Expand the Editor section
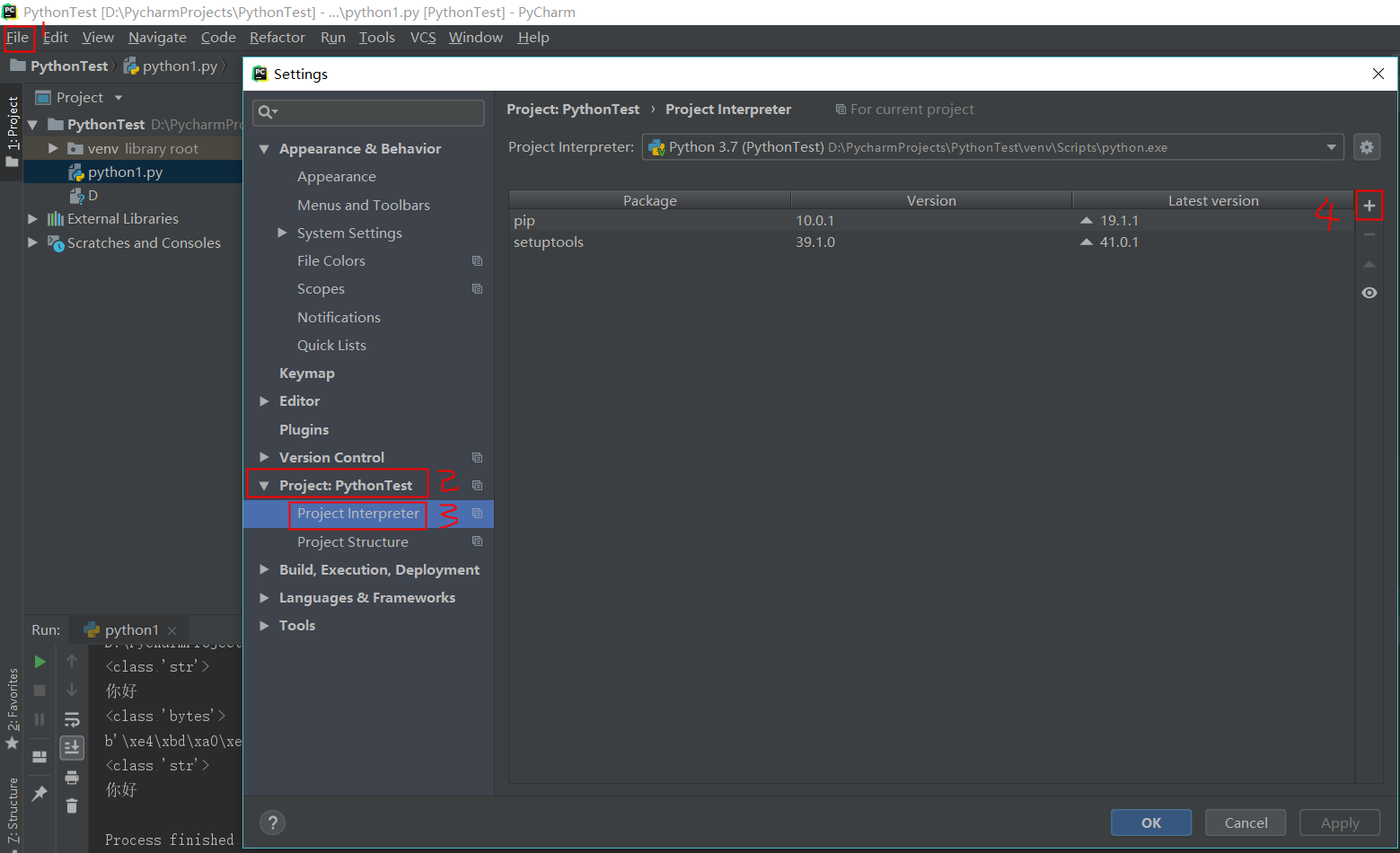 coord(264,401)
